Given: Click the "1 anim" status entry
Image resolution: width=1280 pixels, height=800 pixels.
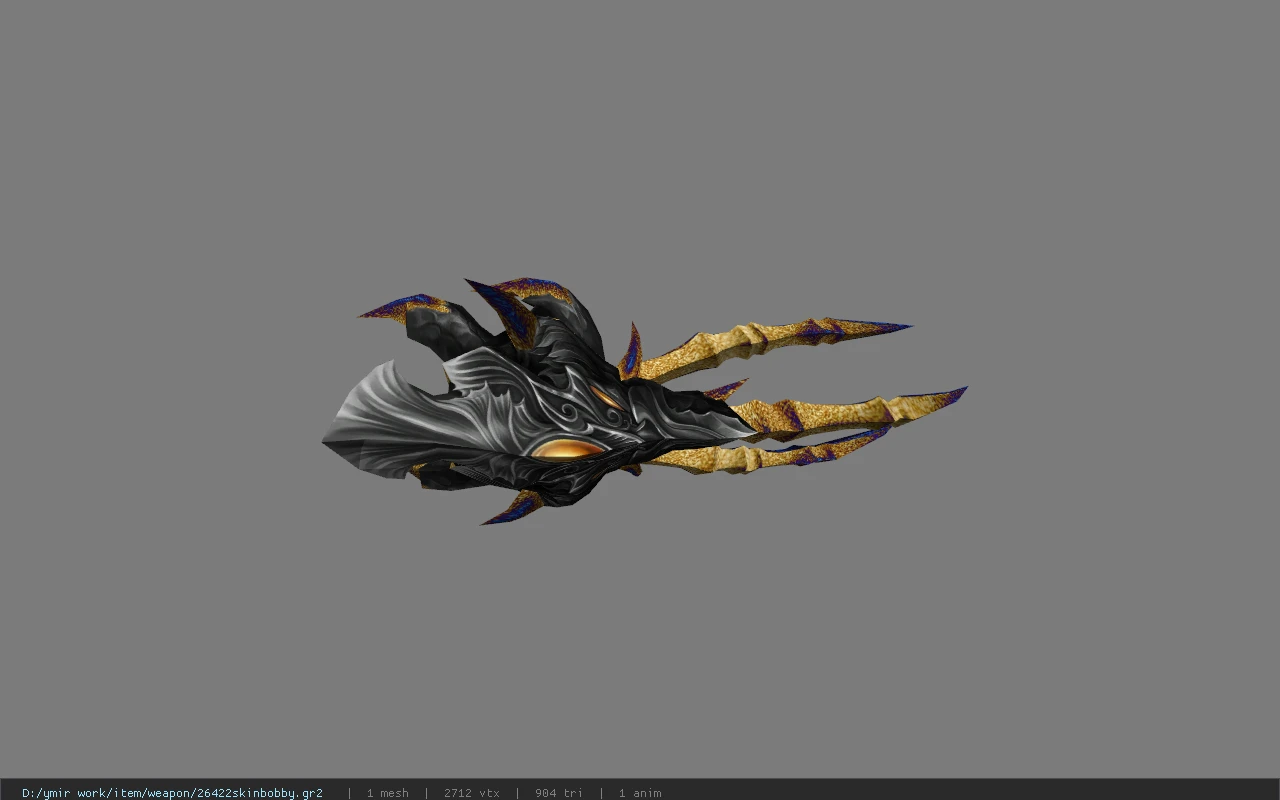Looking at the screenshot, I should pyautogui.click(x=640, y=793).
